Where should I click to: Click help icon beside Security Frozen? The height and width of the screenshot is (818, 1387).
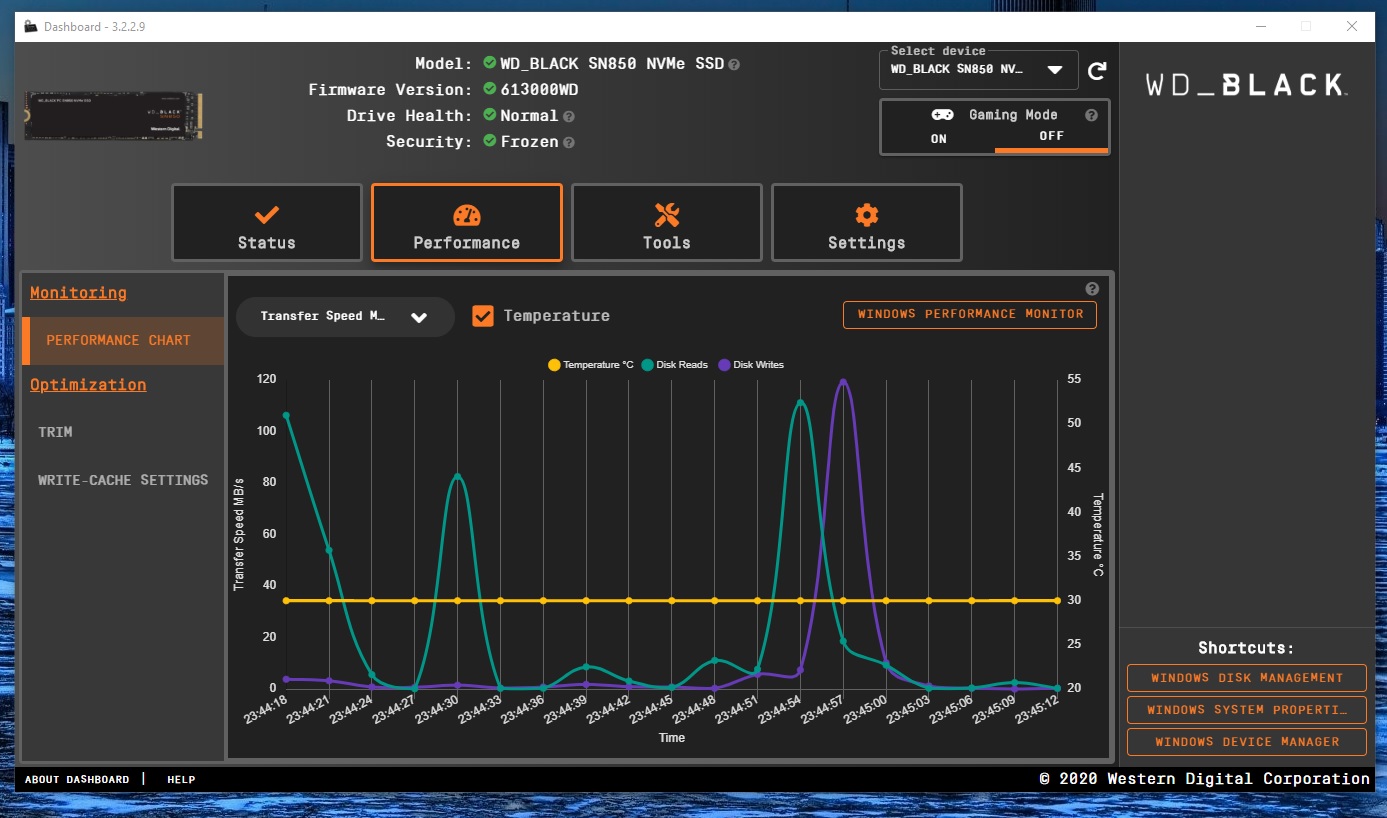(x=568, y=142)
